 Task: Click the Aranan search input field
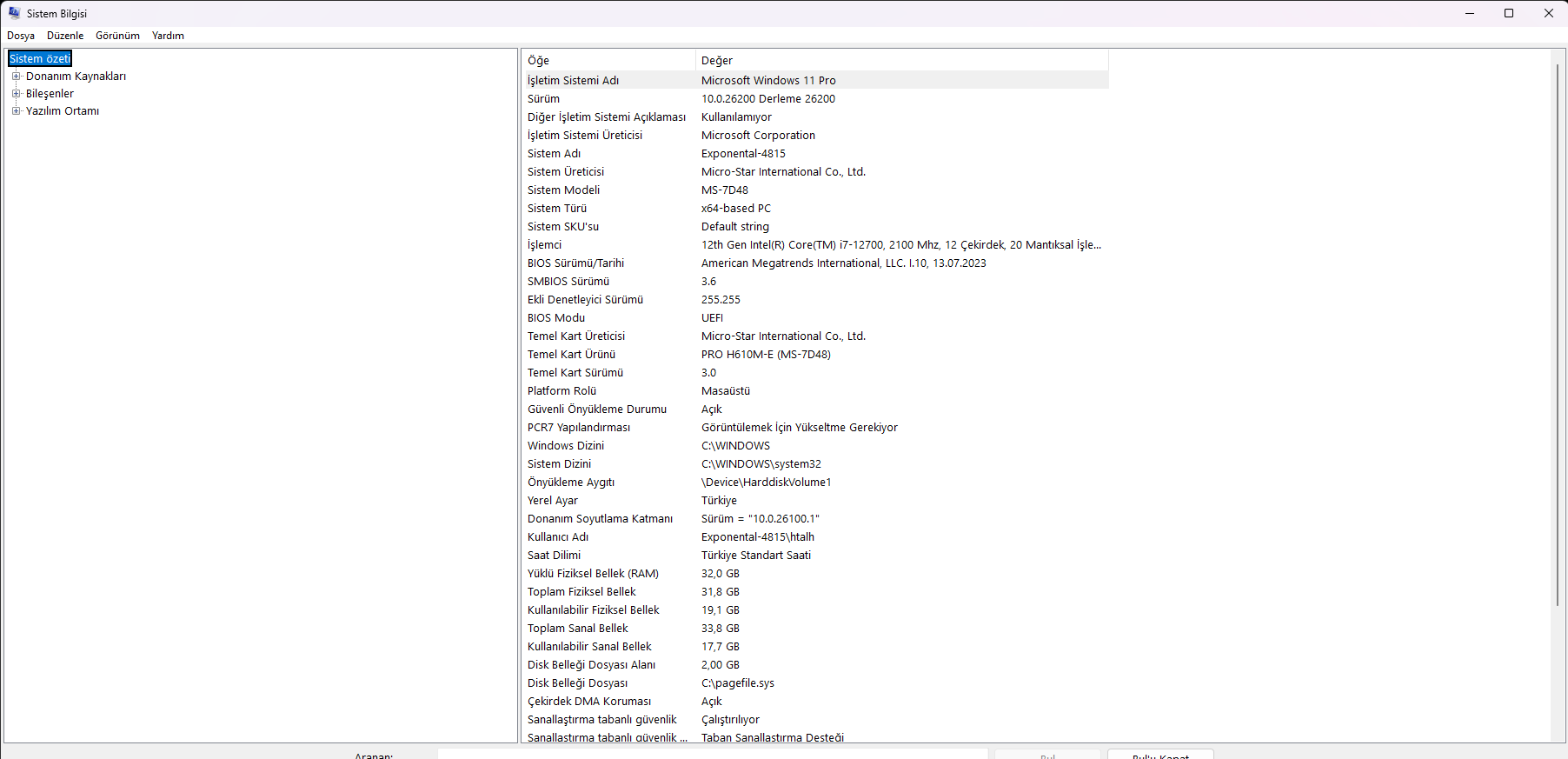pyautogui.click(x=713, y=755)
